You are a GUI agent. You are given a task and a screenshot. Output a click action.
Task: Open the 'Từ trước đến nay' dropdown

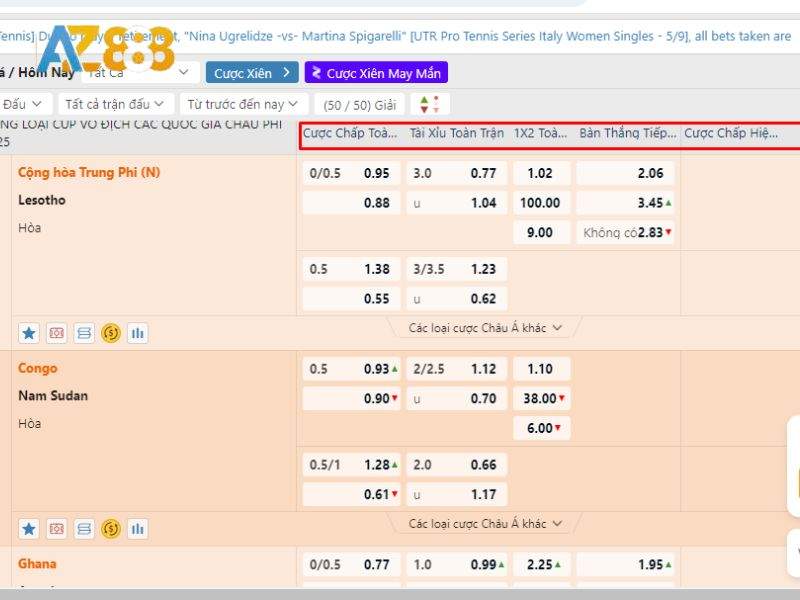(x=243, y=104)
